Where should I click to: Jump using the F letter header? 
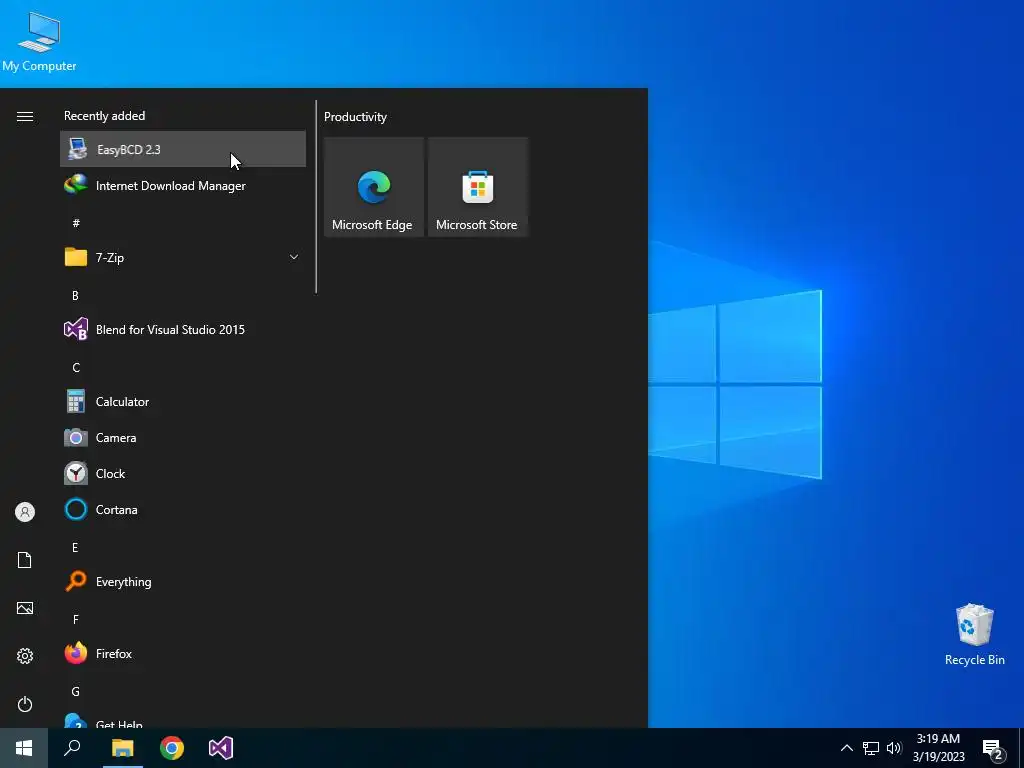pyautogui.click(x=76, y=619)
